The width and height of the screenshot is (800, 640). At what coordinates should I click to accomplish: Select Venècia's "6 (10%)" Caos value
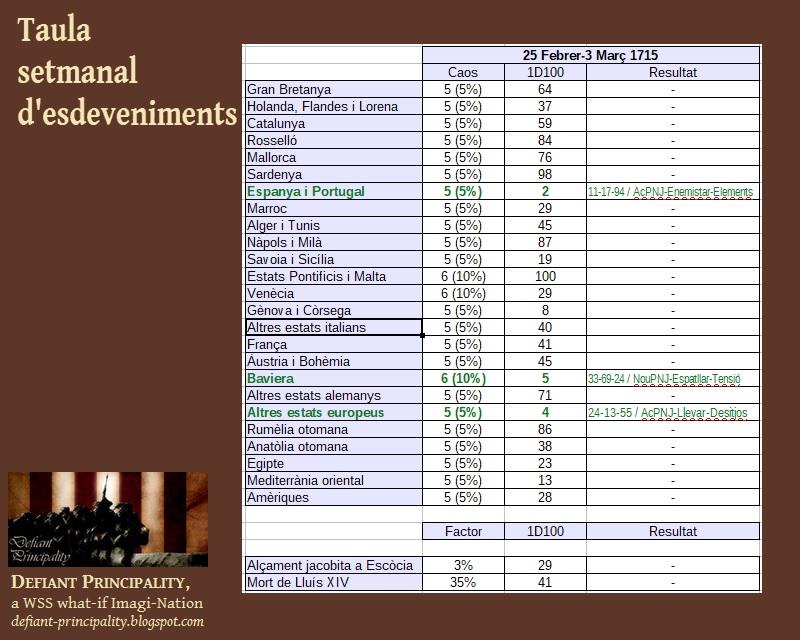(463, 293)
